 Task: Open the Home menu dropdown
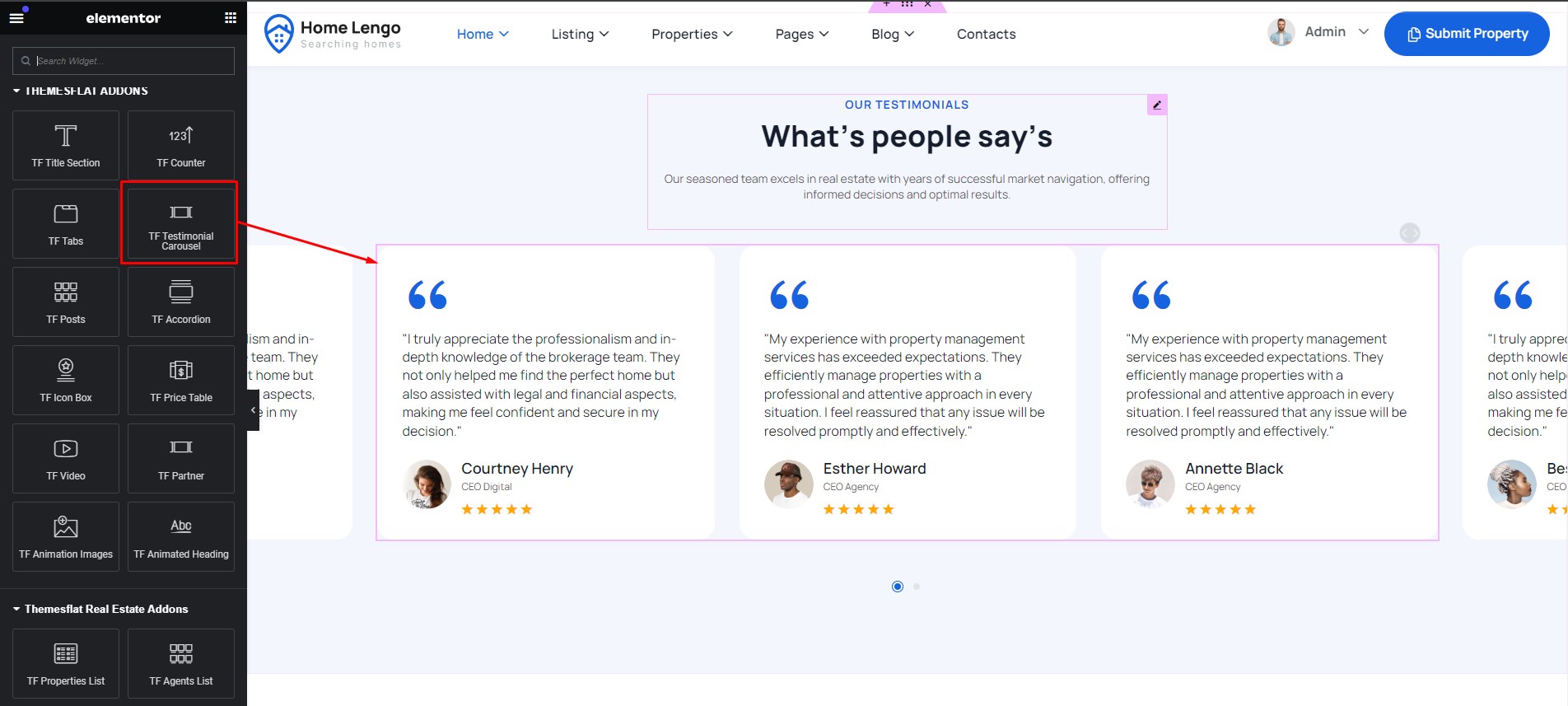pos(483,34)
